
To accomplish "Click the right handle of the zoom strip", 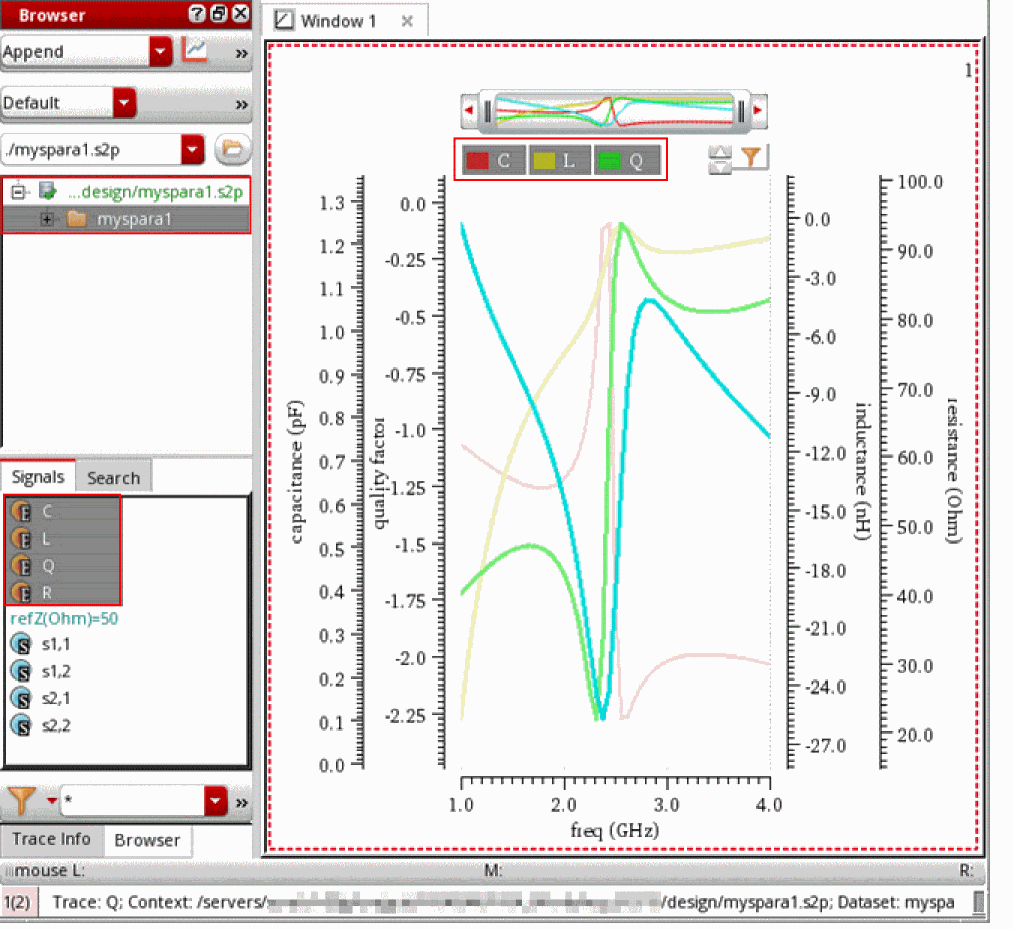I will coord(742,110).
